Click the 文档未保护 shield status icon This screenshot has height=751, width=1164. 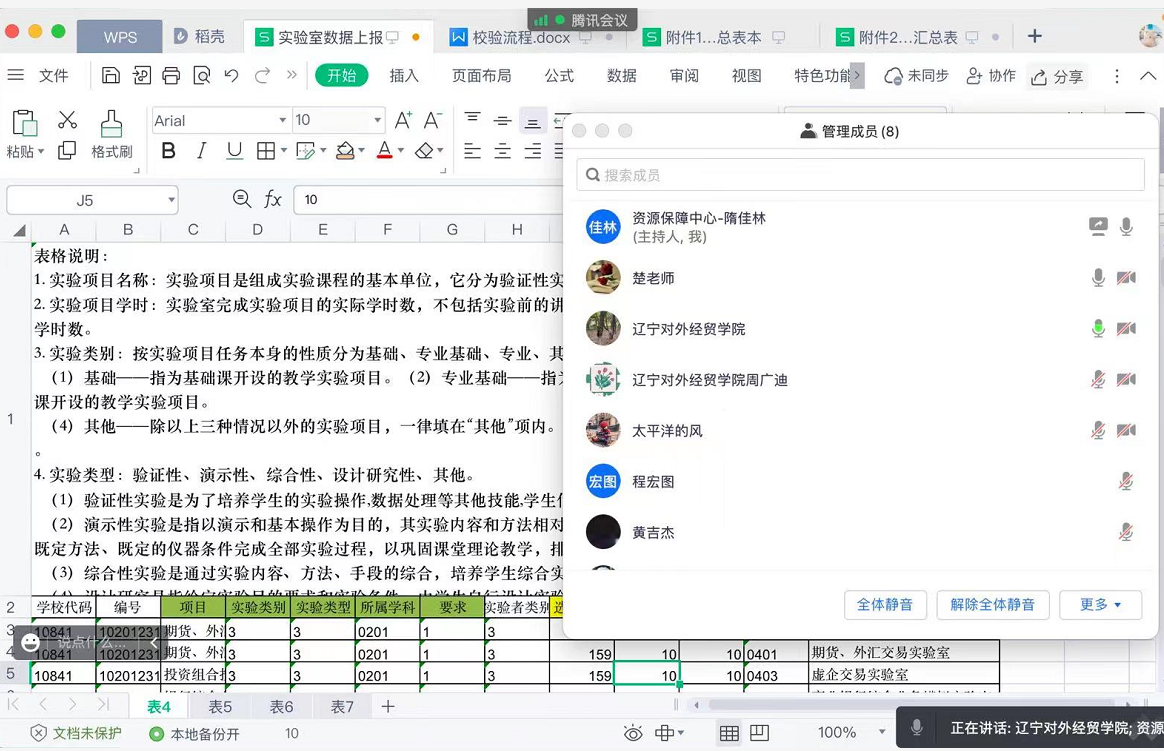[x=39, y=733]
